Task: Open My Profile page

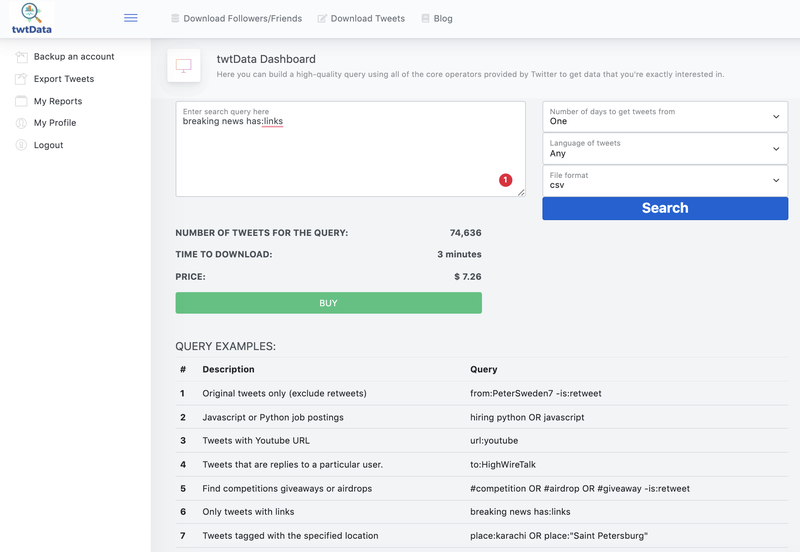Action: point(55,123)
